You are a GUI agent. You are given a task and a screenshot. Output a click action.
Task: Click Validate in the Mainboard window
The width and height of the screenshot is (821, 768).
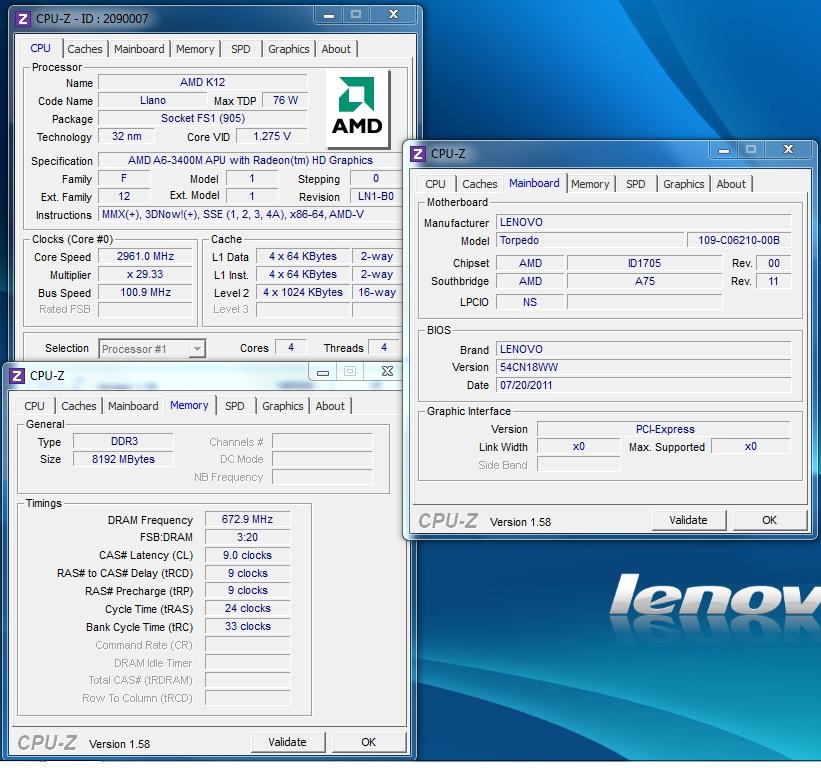(689, 520)
